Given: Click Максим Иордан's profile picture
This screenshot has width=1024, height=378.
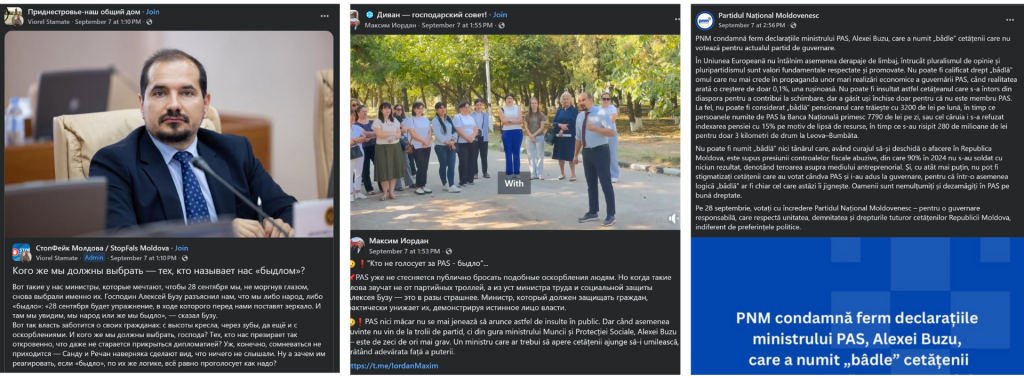Looking at the screenshot, I should coord(357,245).
